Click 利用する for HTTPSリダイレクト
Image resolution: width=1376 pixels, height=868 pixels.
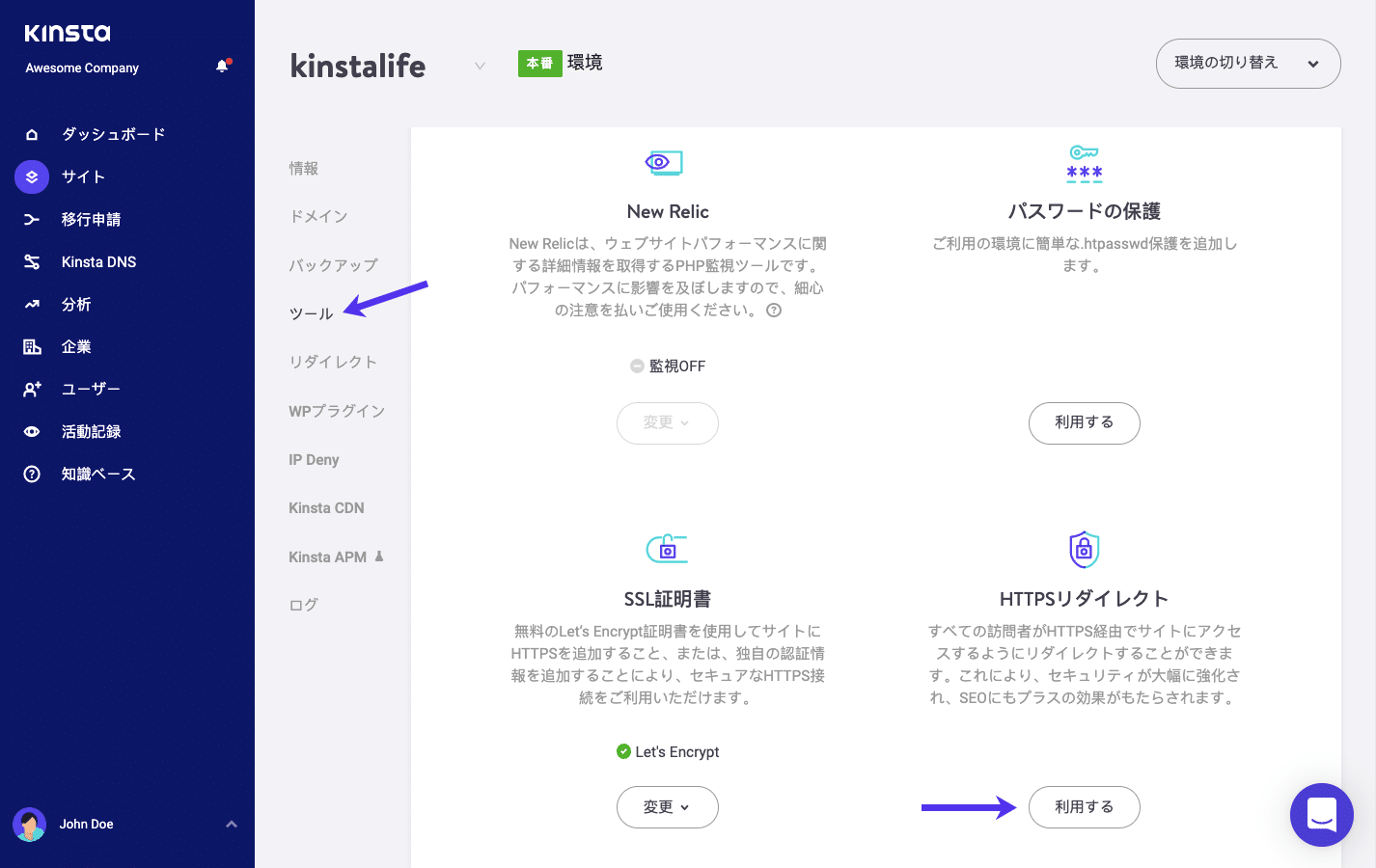pyautogui.click(x=1084, y=807)
